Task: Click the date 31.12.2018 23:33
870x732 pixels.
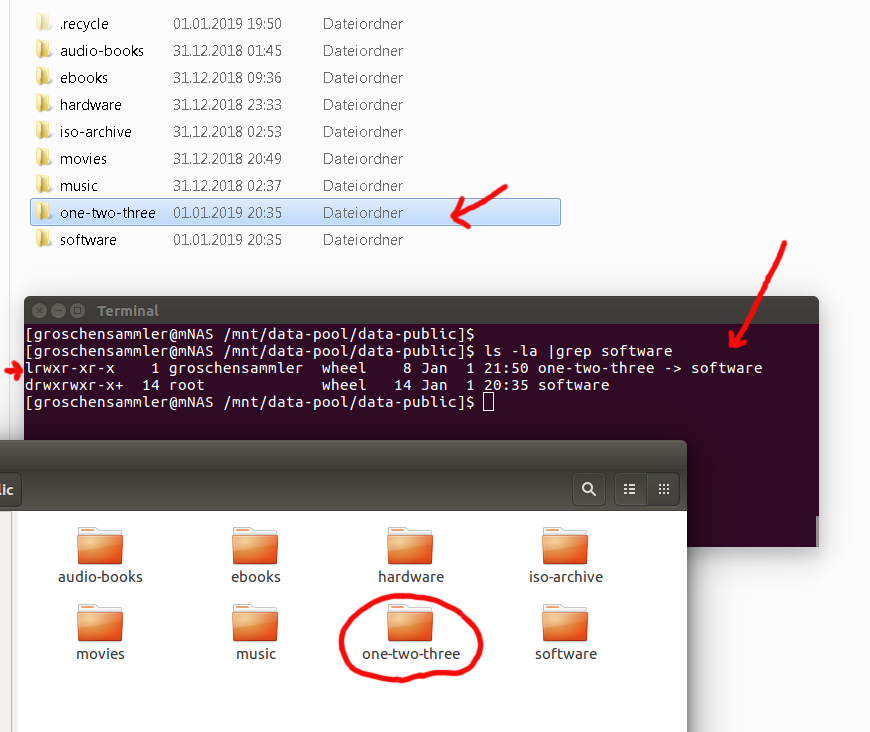Action: (227, 105)
